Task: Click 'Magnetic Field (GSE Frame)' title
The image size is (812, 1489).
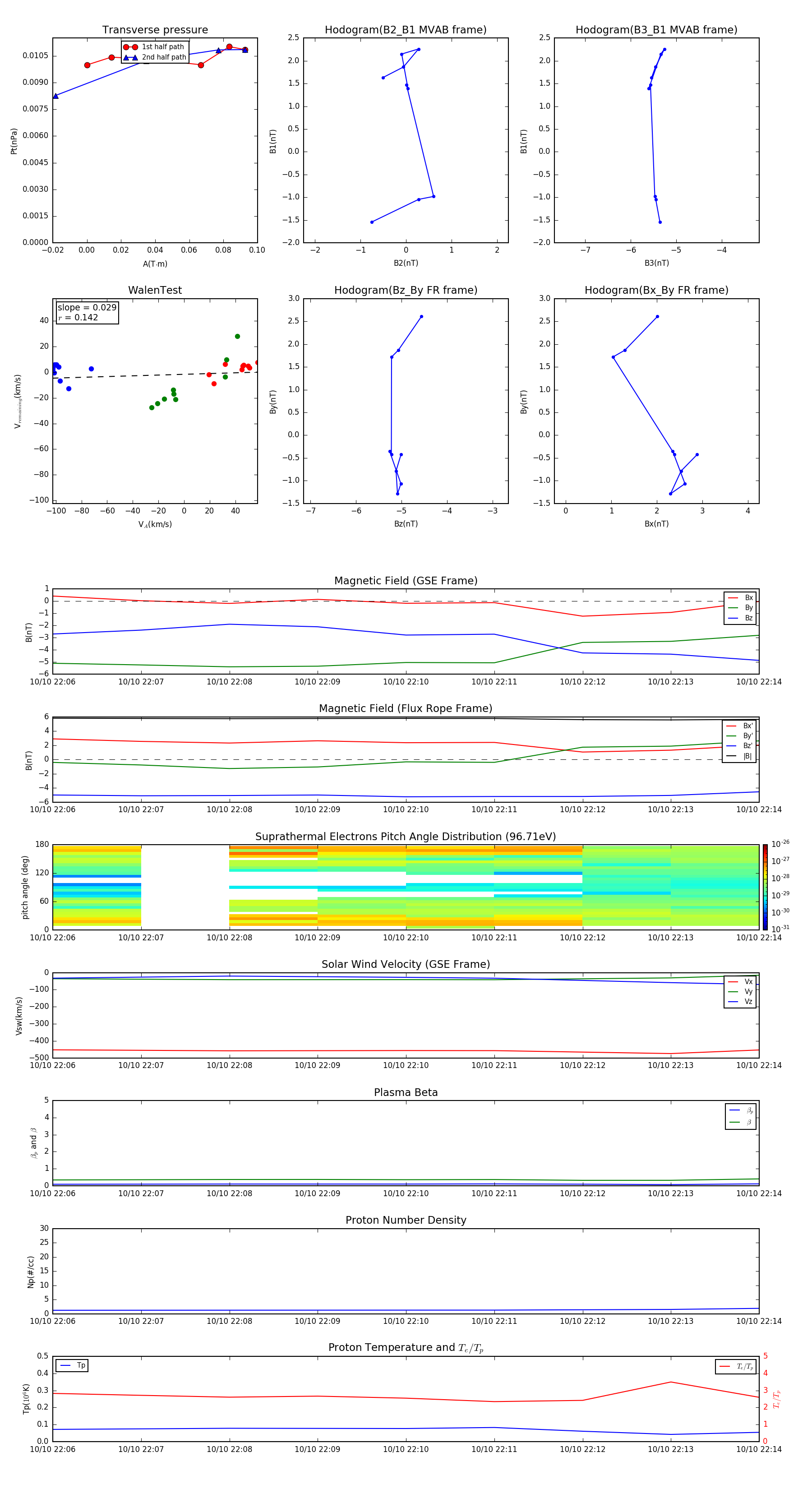Action: pos(406,581)
